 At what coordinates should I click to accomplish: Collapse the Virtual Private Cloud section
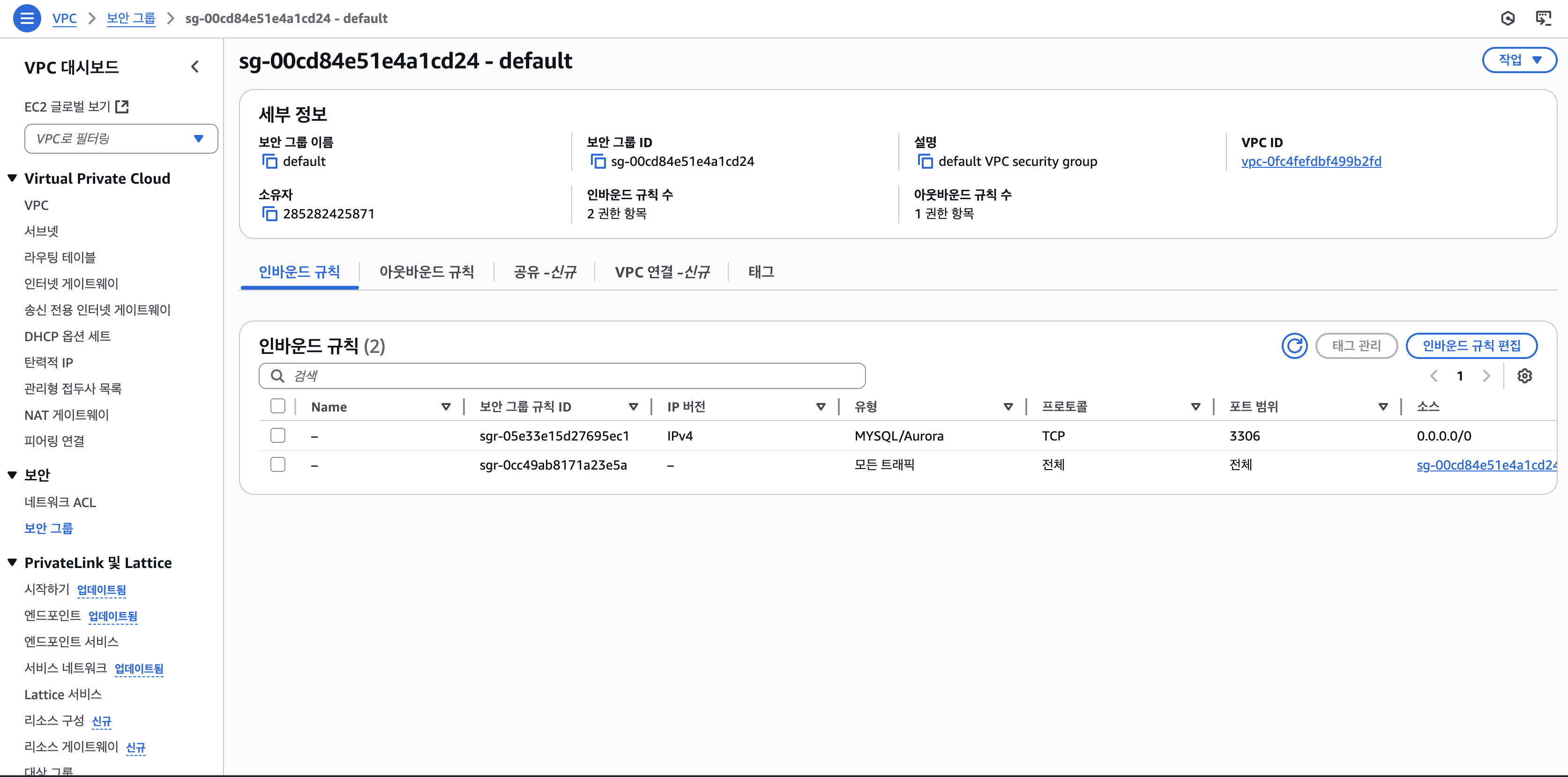[12, 179]
